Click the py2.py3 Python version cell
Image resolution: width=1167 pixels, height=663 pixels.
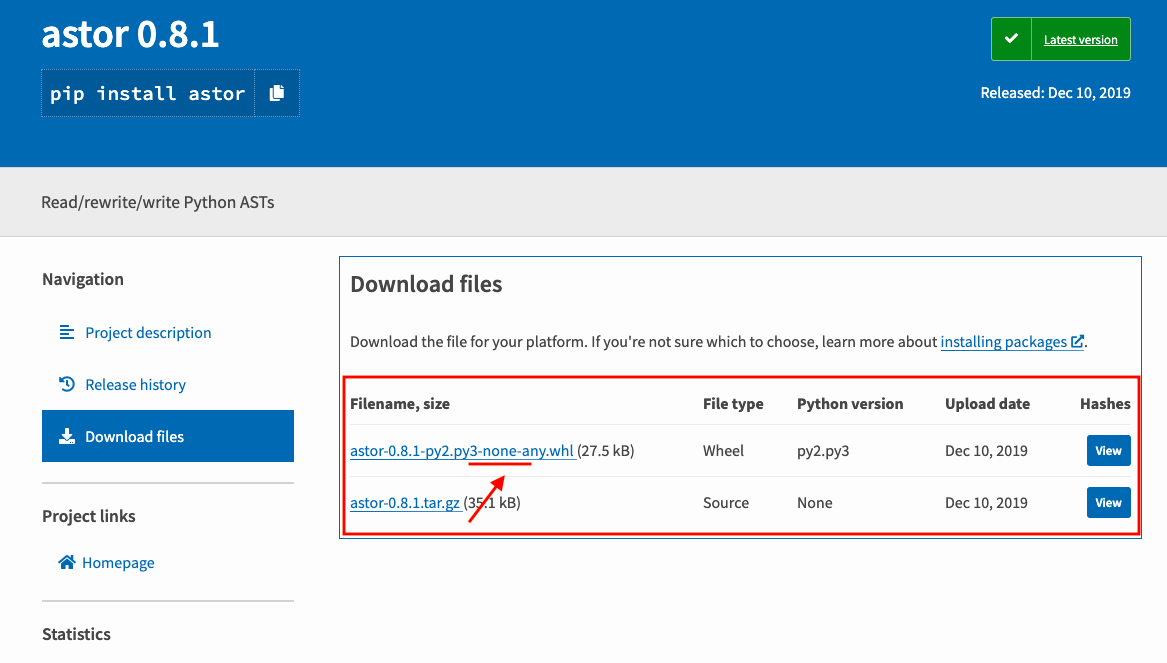point(823,451)
